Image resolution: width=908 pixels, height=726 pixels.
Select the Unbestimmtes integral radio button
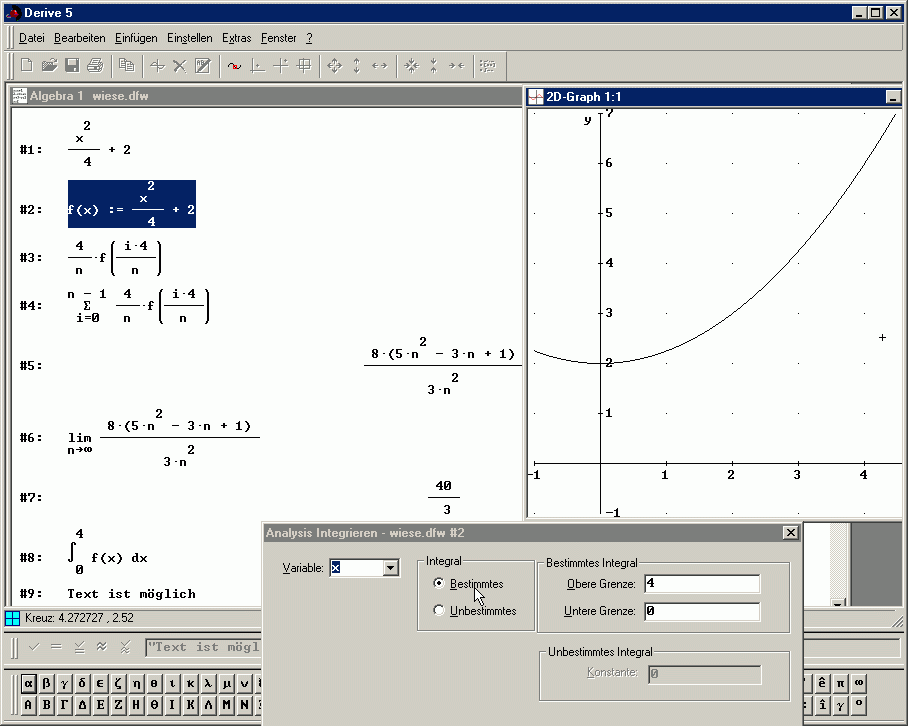pos(439,610)
